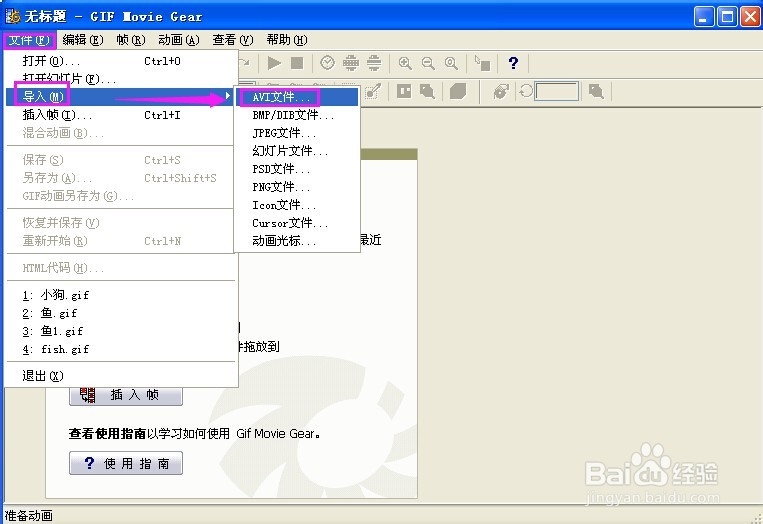This screenshot has width=763, height=524.
Task: Open recent file 2: 鱼.gif
Action: (x=121, y=313)
